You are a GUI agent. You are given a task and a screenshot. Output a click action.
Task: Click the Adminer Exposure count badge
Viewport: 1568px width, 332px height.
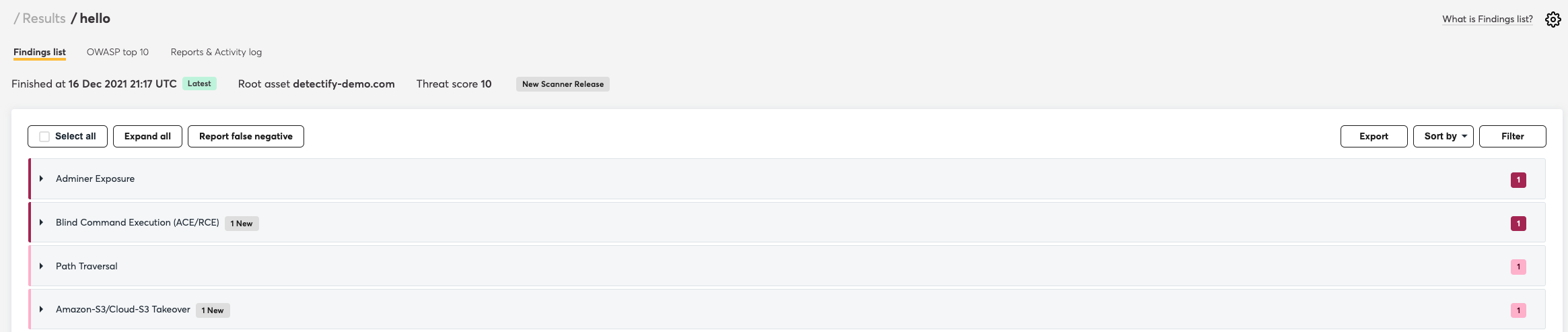click(1518, 180)
